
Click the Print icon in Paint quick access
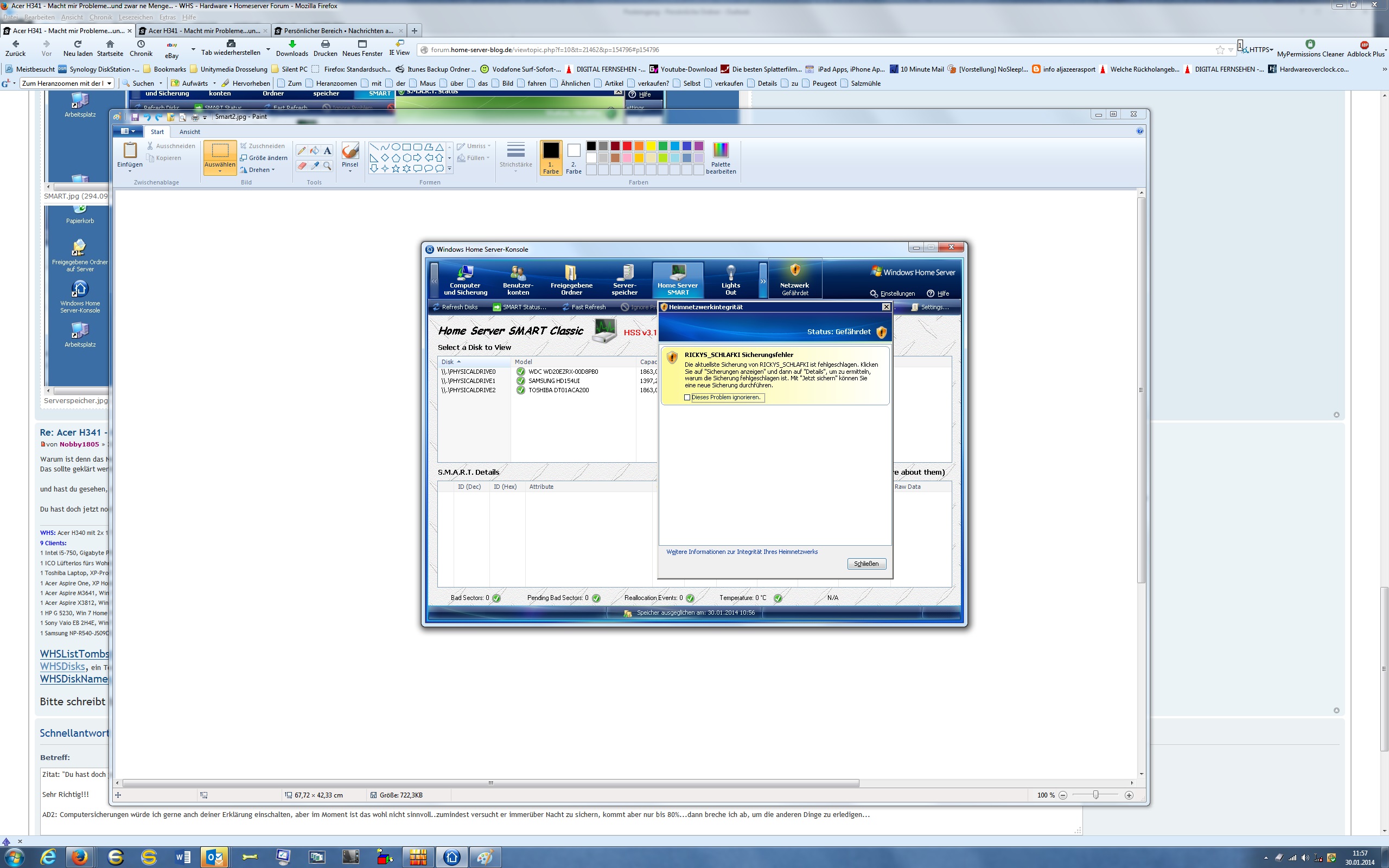pos(195,117)
